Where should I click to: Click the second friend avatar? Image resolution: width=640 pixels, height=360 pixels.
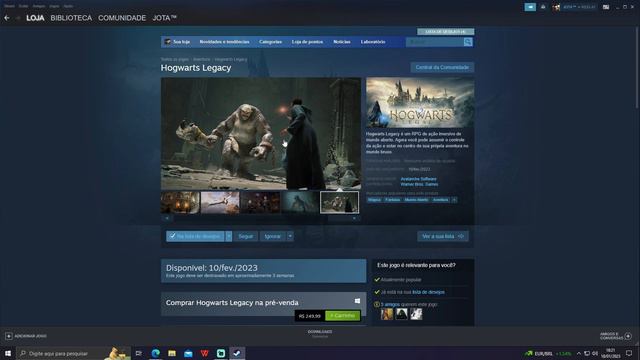pyautogui.click(x=402, y=314)
